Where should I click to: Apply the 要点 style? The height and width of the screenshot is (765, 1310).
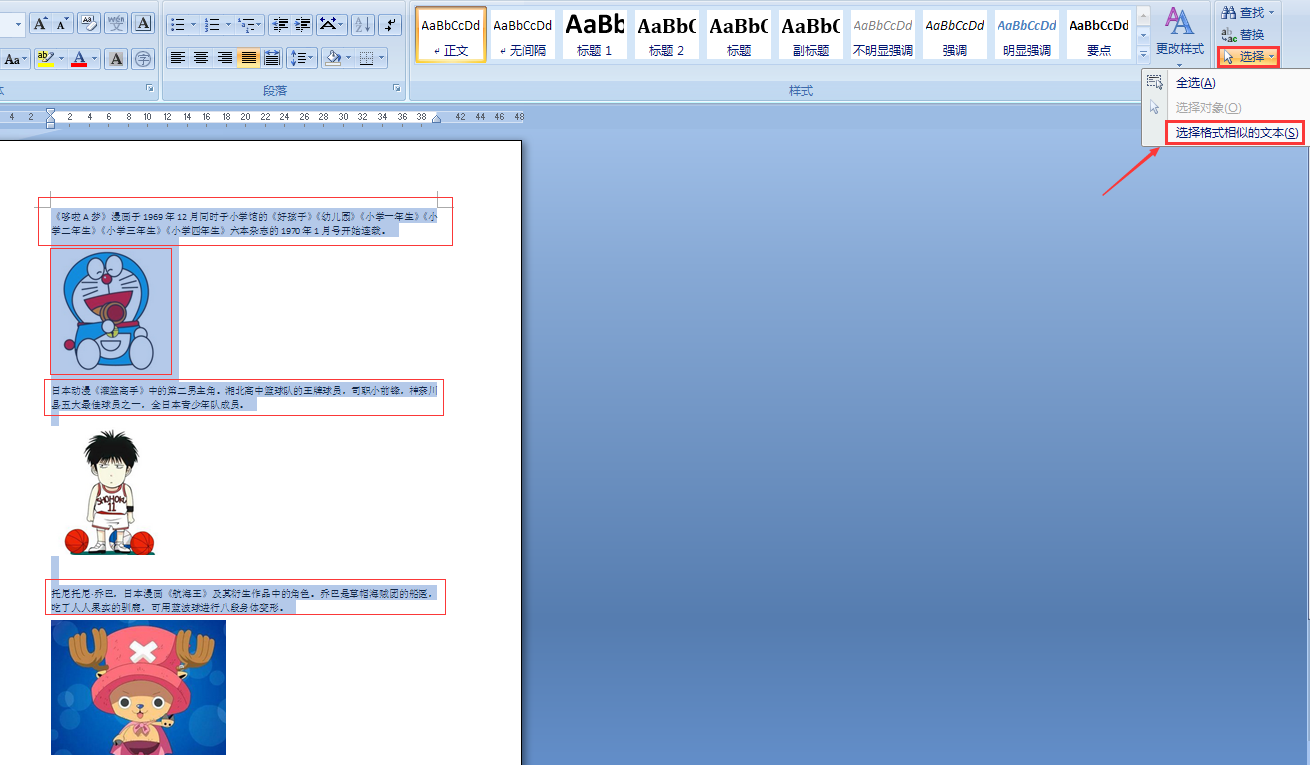pyautogui.click(x=1099, y=35)
